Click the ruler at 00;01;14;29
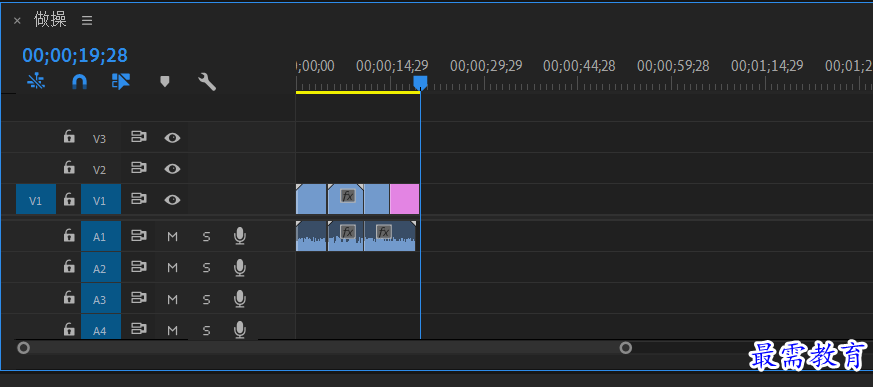Image resolution: width=873 pixels, height=387 pixels. point(767,66)
